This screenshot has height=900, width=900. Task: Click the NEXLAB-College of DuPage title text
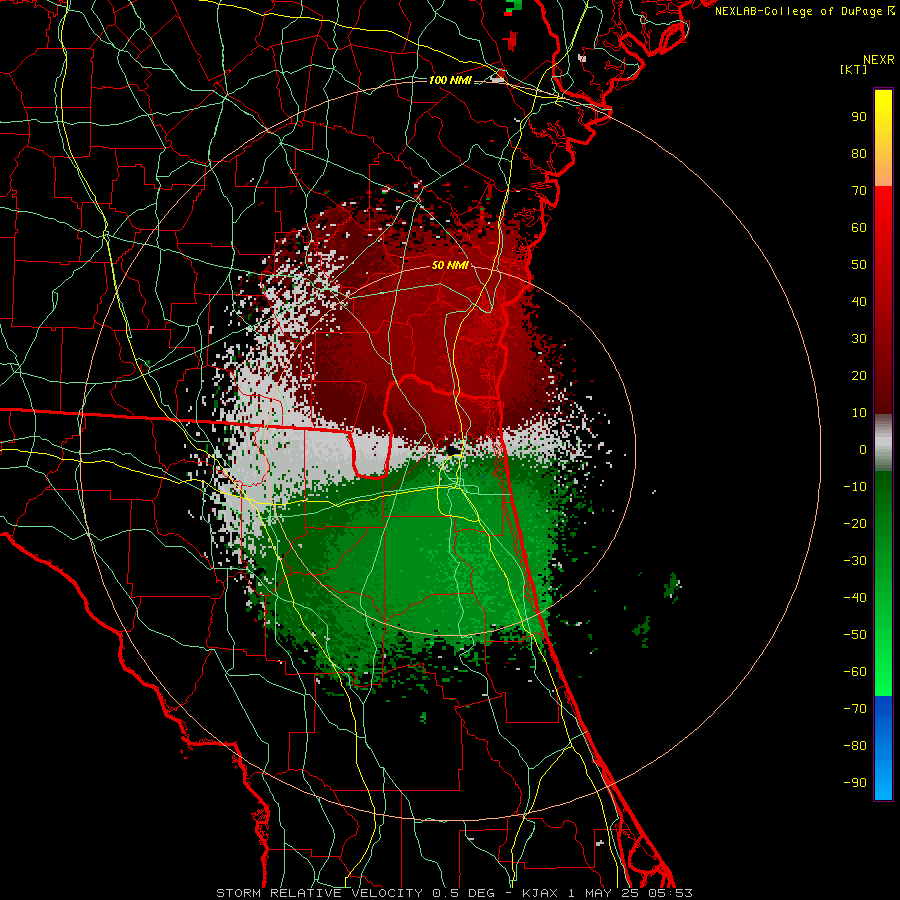800,11
